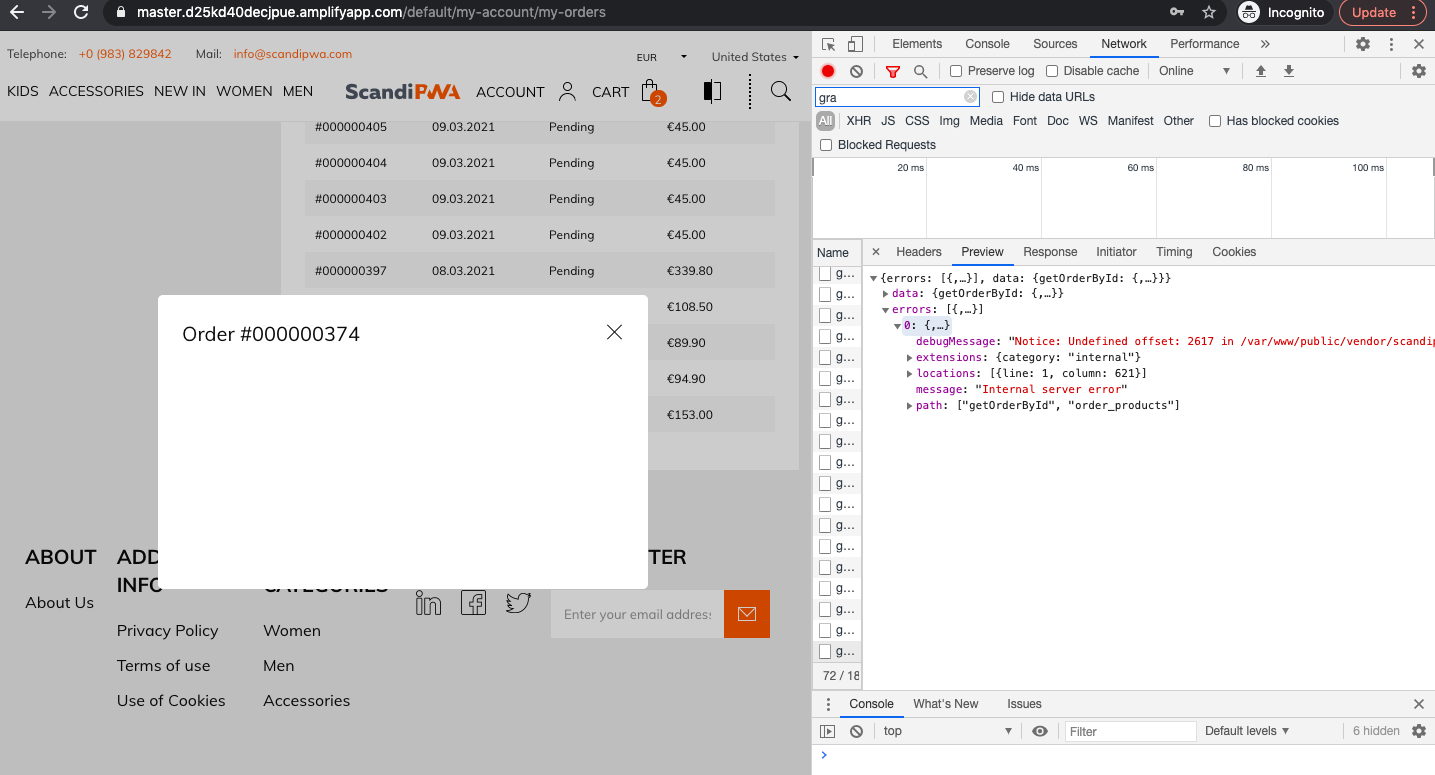Toggle device toolbar in DevTools
This screenshot has height=775, width=1435.
point(855,44)
